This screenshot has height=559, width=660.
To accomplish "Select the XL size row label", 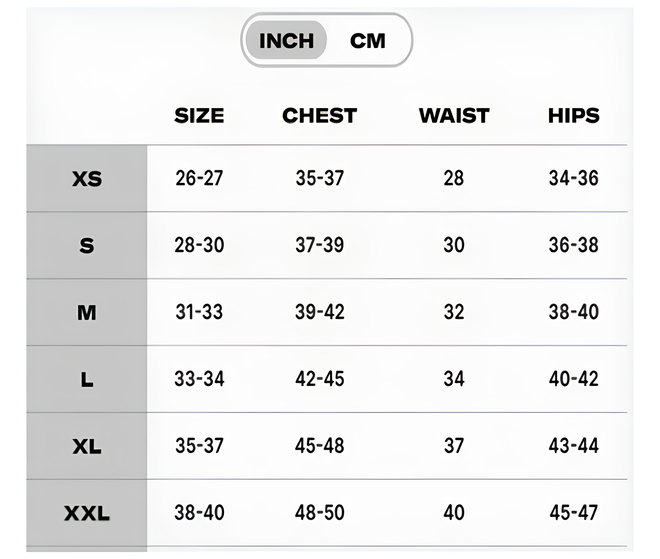I will coord(87,446).
